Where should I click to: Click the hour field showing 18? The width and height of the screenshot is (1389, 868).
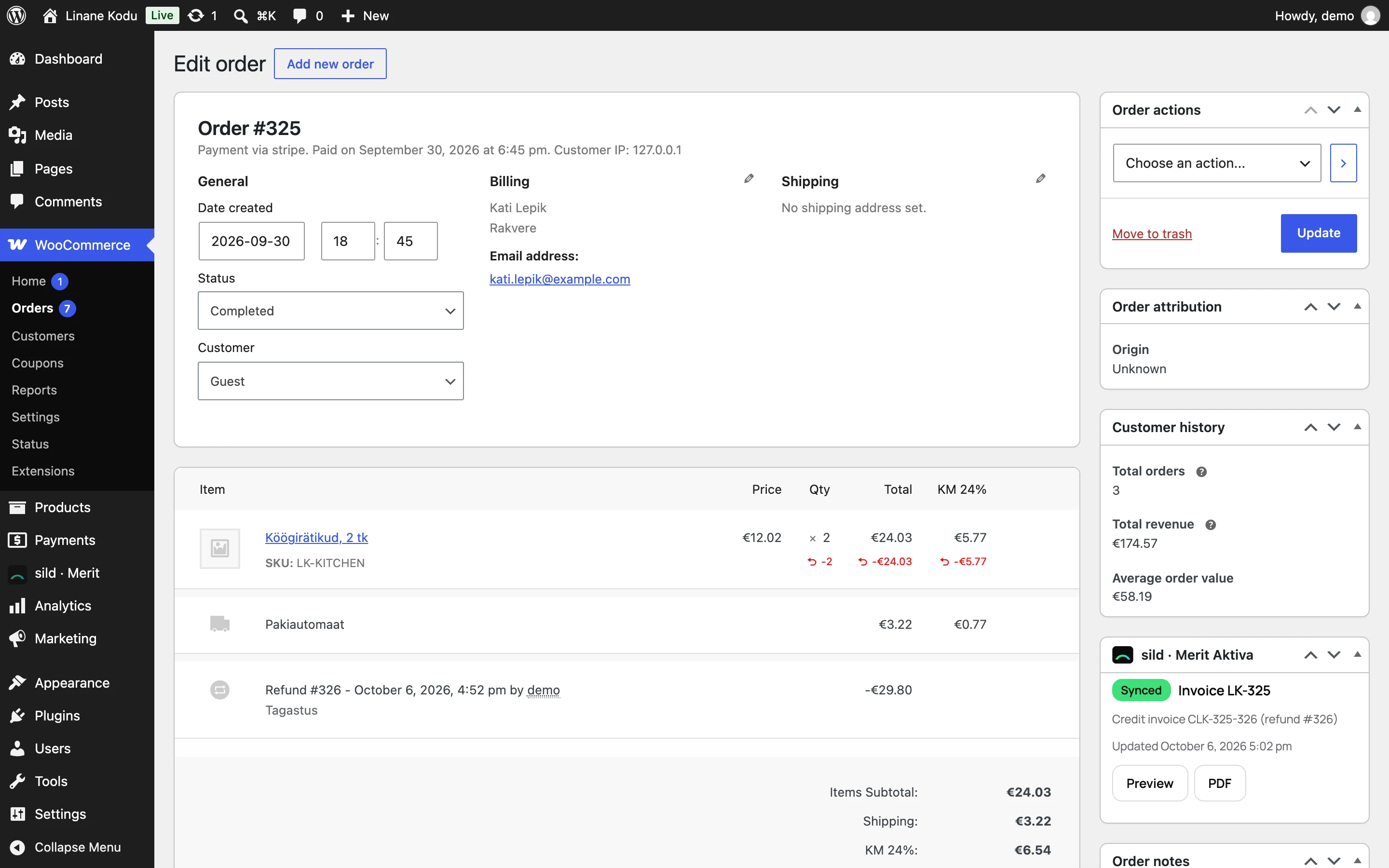pos(348,241)
